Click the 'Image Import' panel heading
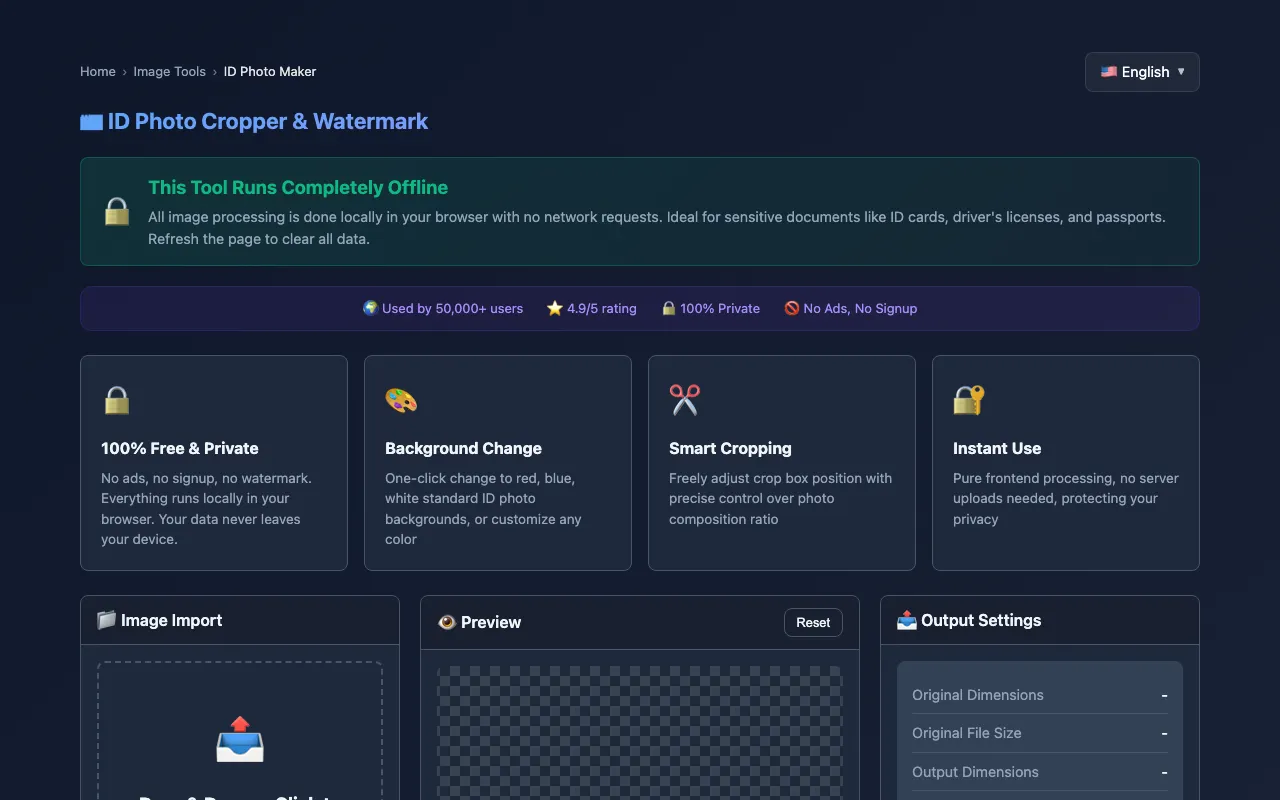 click(x=172, y=620)
